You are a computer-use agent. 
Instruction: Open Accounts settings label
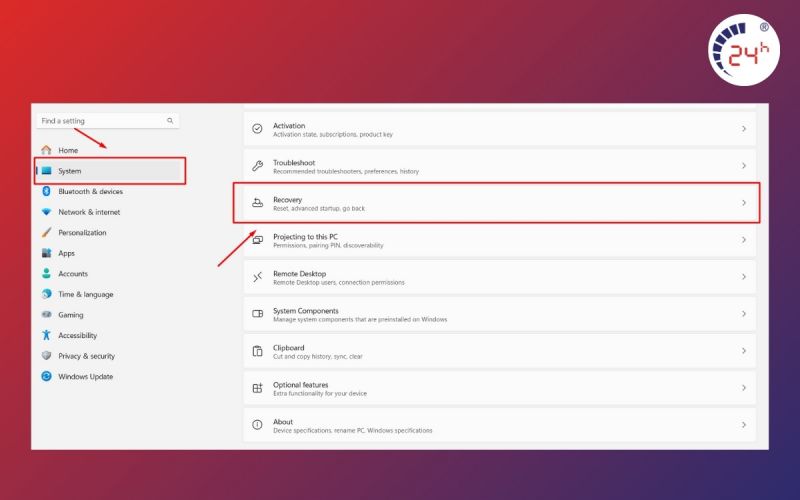[x=73, y=273]
